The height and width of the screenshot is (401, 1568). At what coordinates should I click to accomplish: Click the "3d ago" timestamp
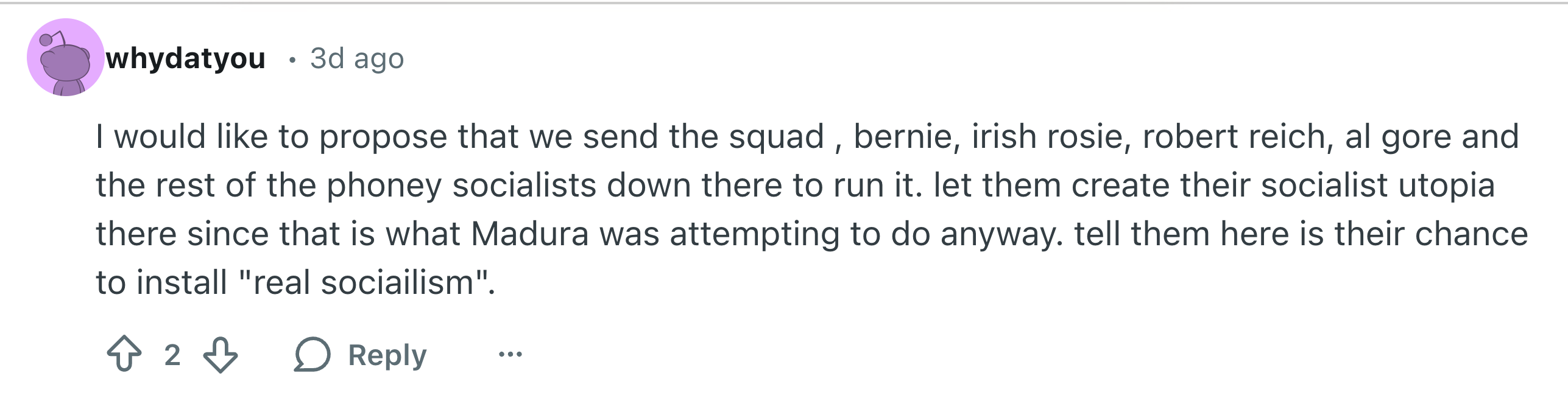(x=357, y=58)
